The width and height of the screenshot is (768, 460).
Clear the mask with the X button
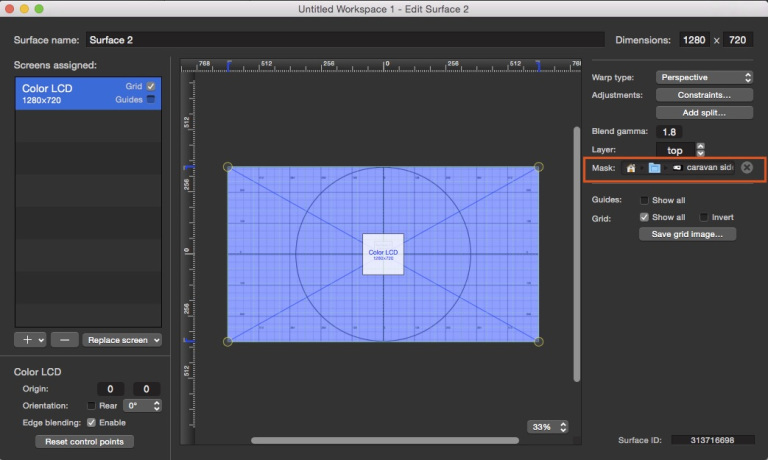point(747,168)
